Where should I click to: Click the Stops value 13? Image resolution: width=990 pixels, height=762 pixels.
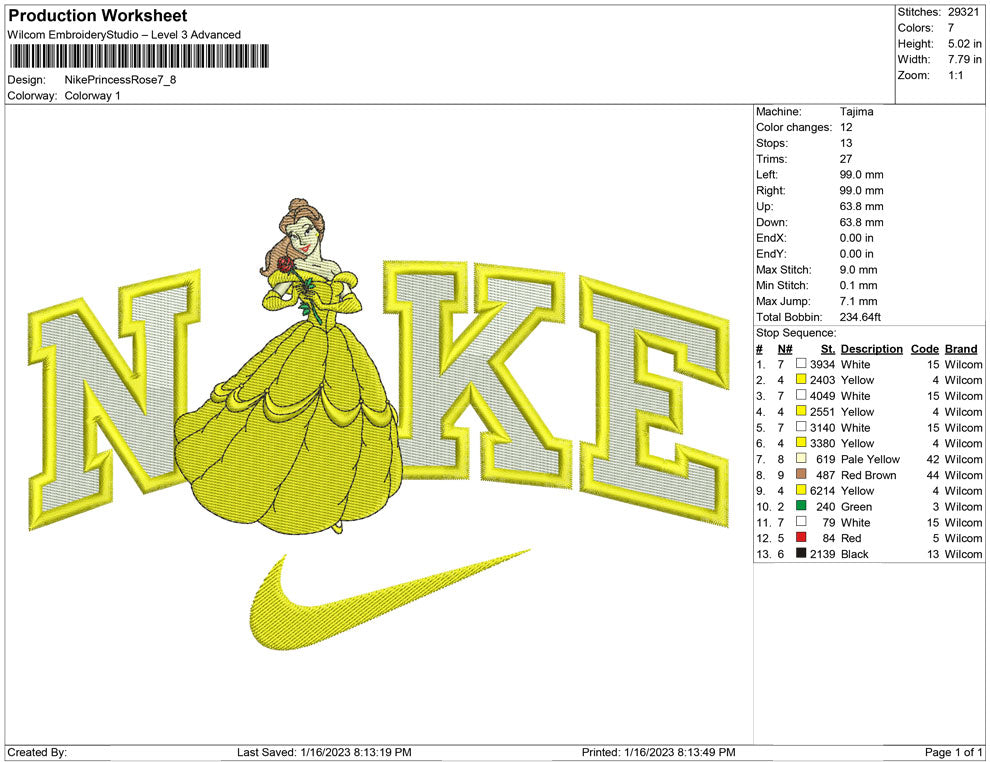[846, 143]
